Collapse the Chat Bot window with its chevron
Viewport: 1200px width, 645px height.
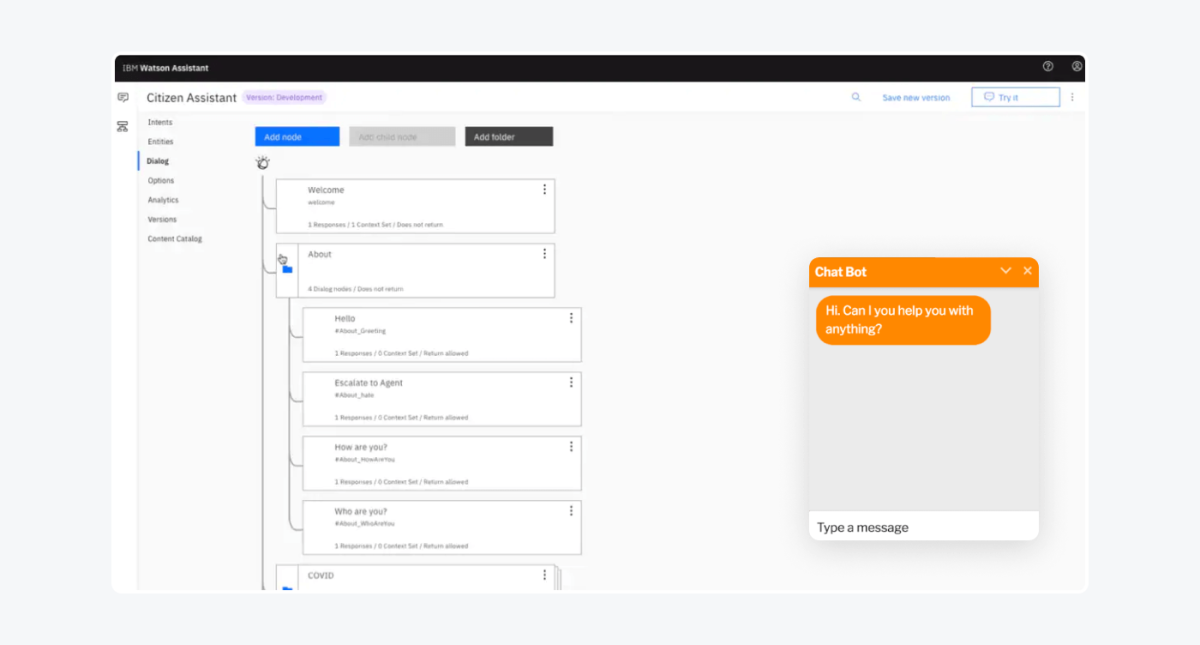[1006, 271]
